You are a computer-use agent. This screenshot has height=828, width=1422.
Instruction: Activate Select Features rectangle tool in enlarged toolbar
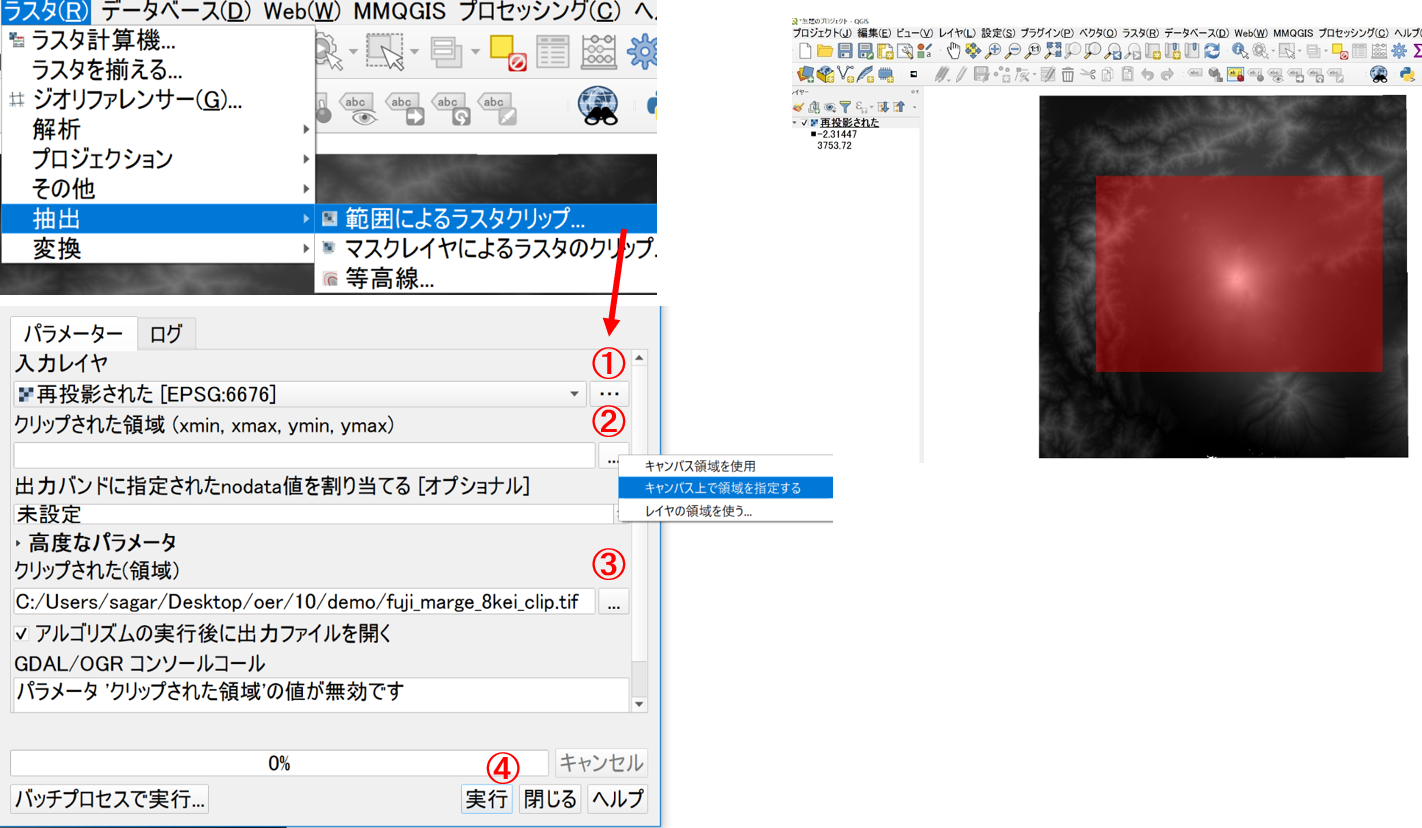click(386, 50)
